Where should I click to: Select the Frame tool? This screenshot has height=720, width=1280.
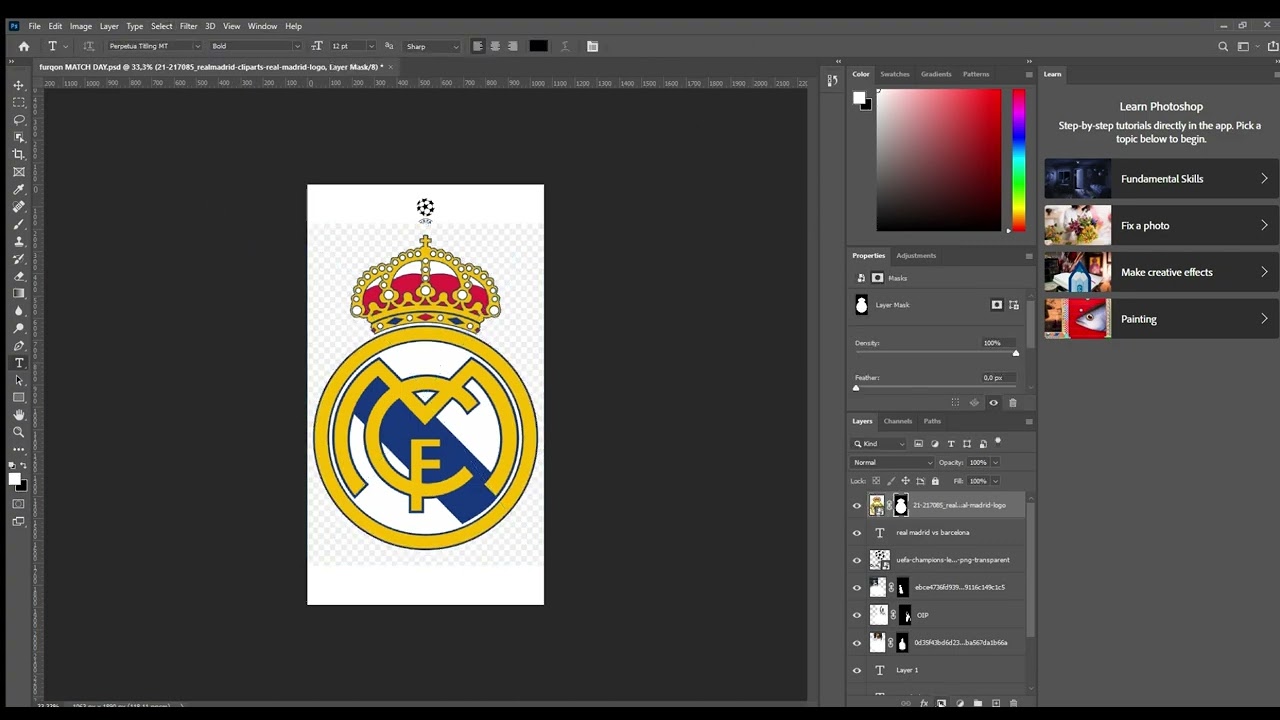pos(18,172)
